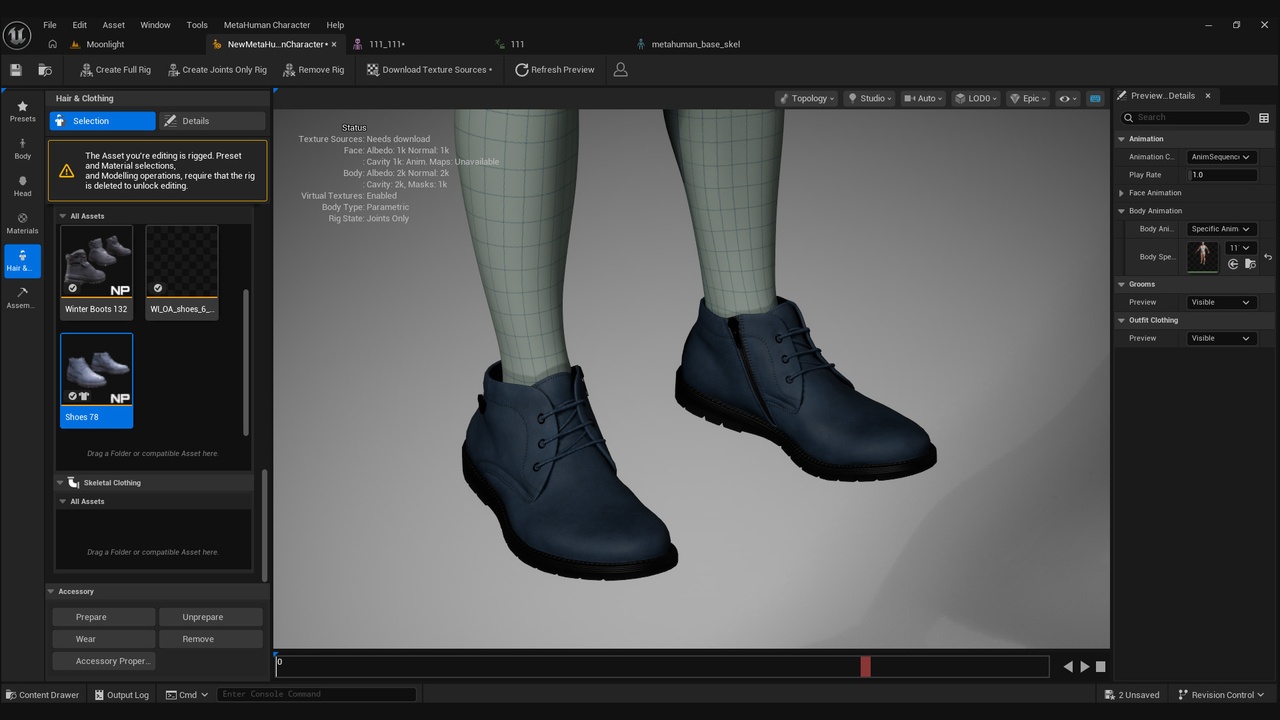This screenshot has width=1280, height=720.
Task: Open the Epic quality dropdown
Action: pos(1028,98)
